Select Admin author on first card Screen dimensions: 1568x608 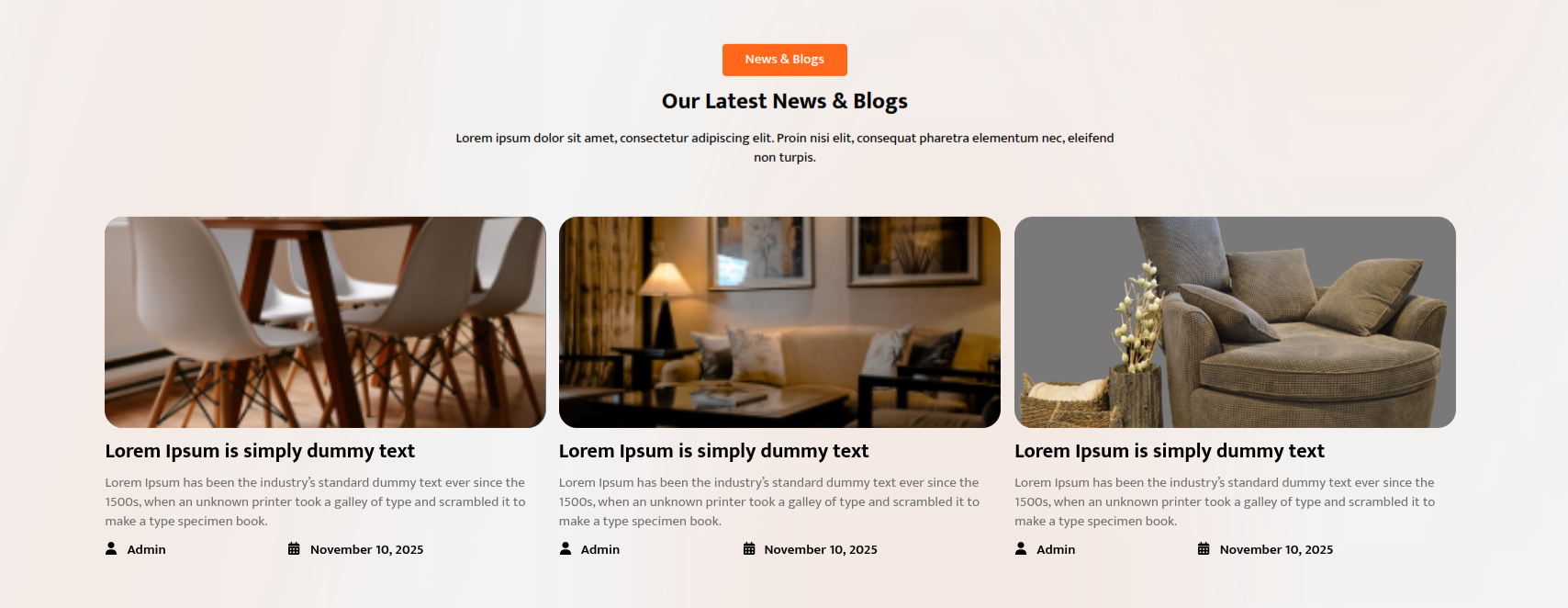click(147, 549)
